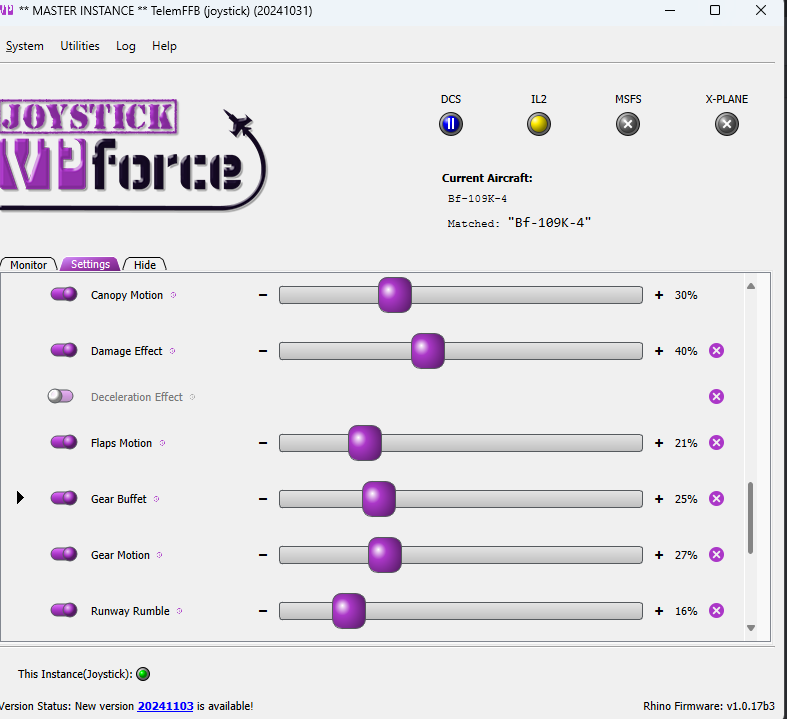Click the settings list scroll down arrow
Screen dimensions: 787x719
pyautogui.click(x=751, y=628)
